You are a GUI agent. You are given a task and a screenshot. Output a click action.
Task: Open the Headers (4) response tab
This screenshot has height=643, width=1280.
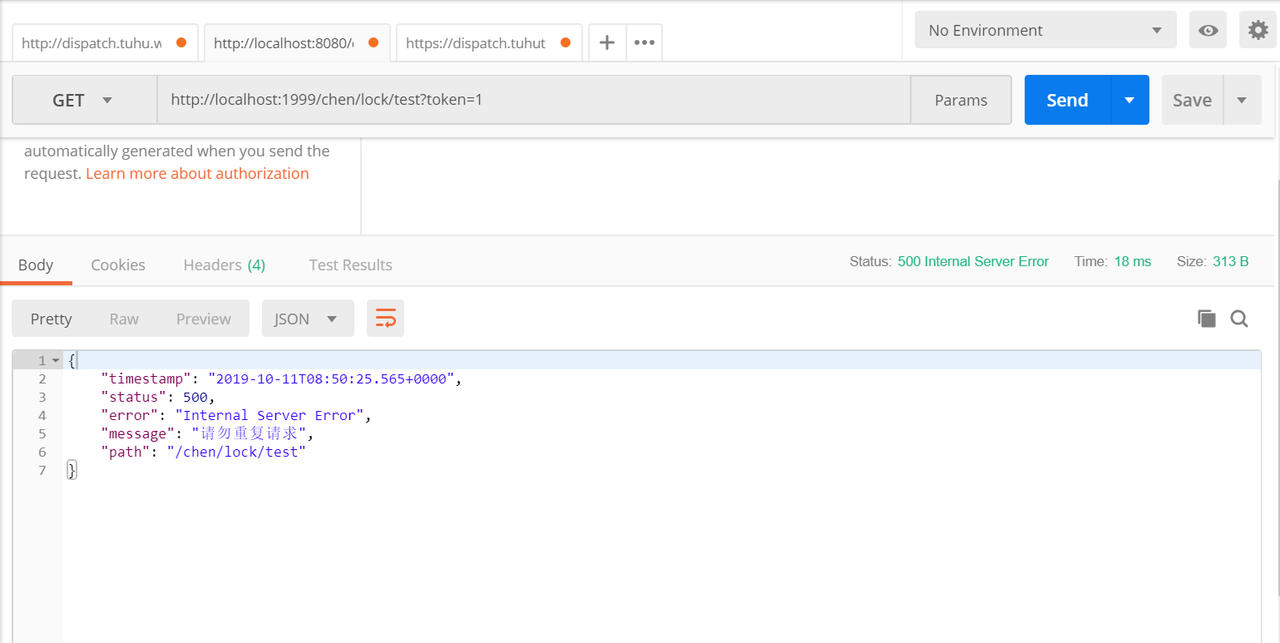(224, 264)
